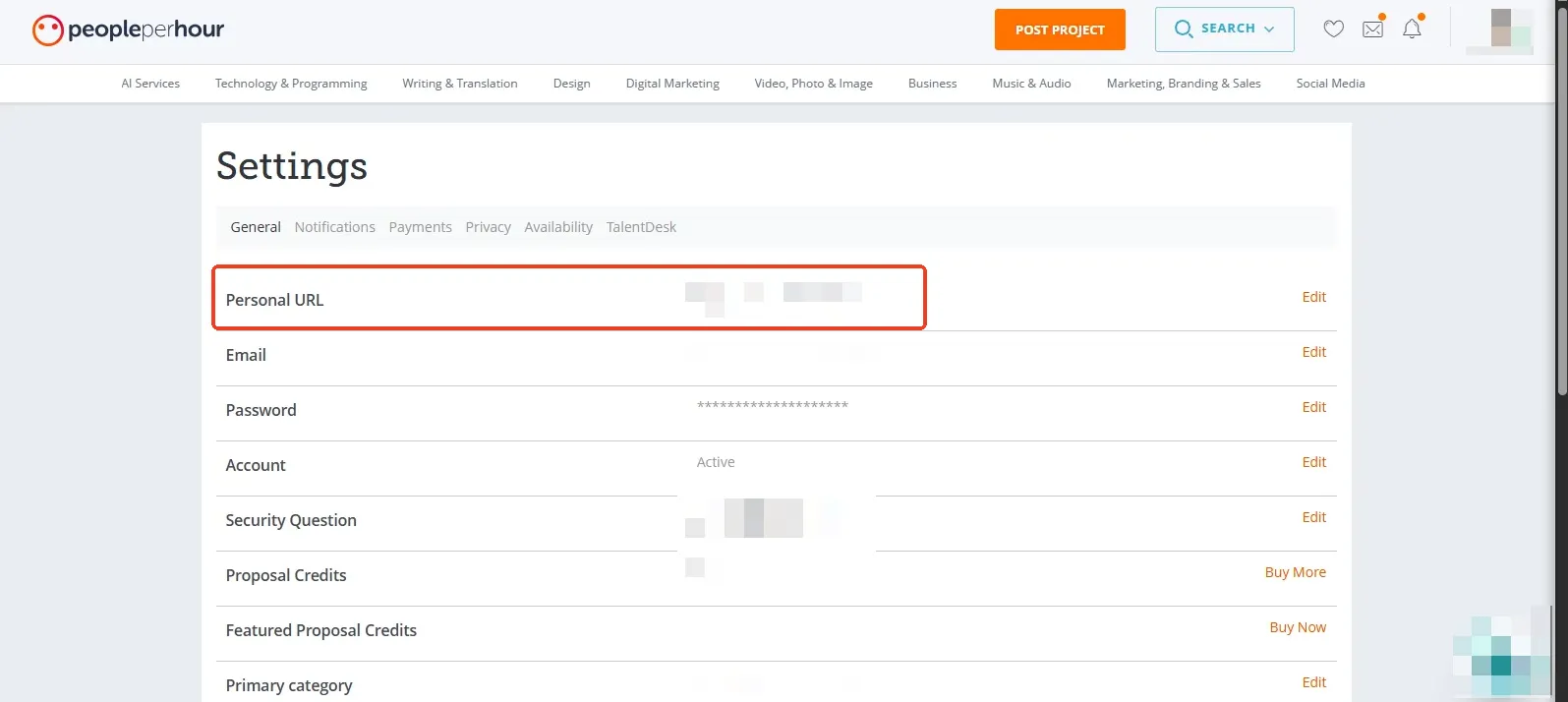Open the Privacy settings tab
This screenshot has width=1568, height=702.
coord(488,227)
